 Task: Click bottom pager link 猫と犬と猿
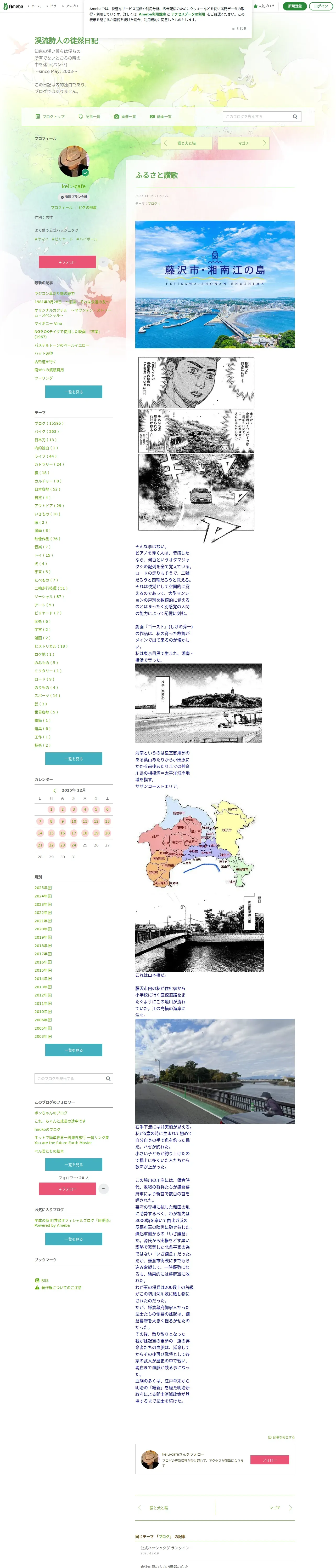click(x=159, y=1508)
